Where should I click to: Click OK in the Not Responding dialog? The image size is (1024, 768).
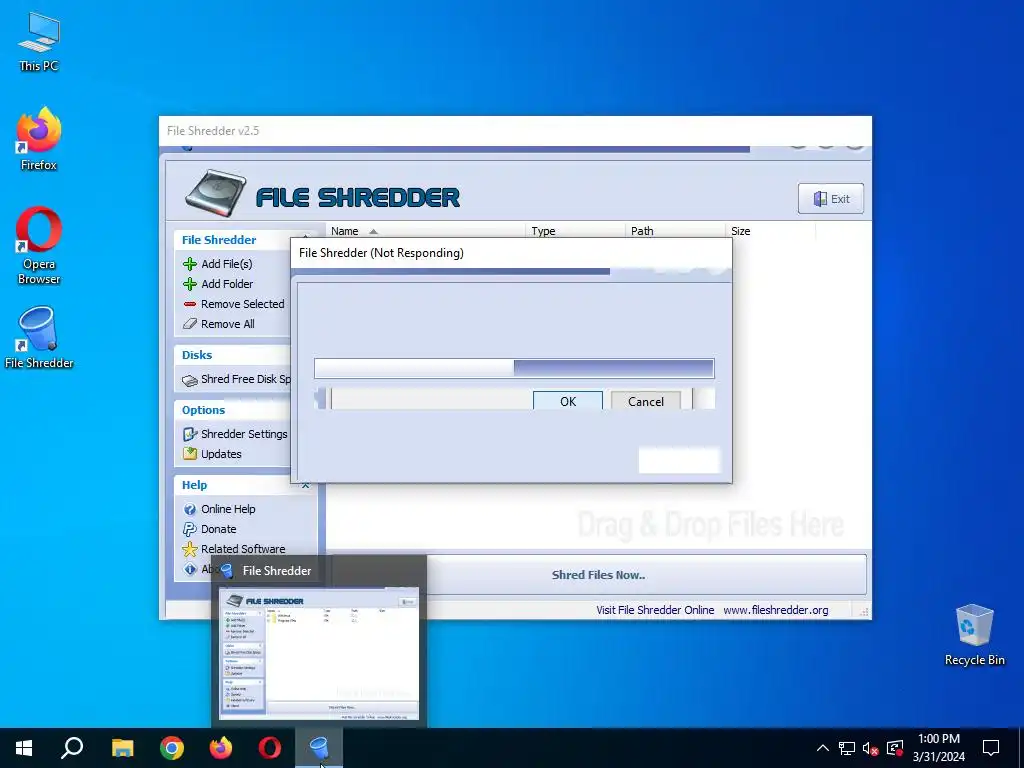pos(568,401)
